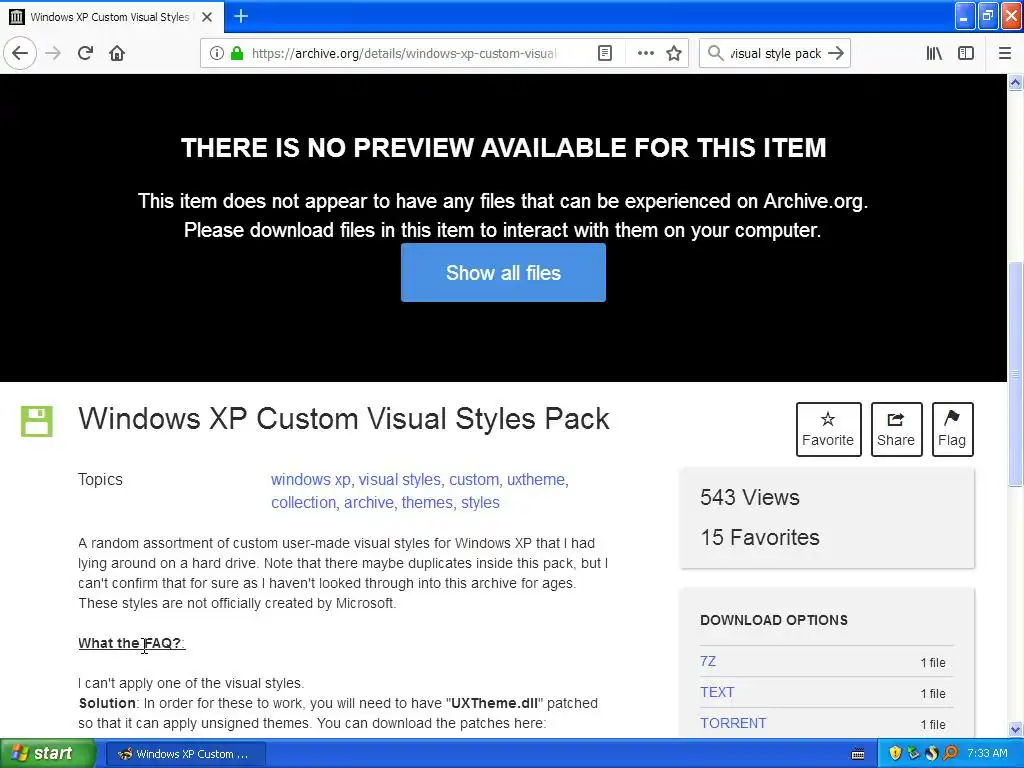
Task: Click the green secure connection padlock
Action: pyautogui.click(x=237, y=54)
